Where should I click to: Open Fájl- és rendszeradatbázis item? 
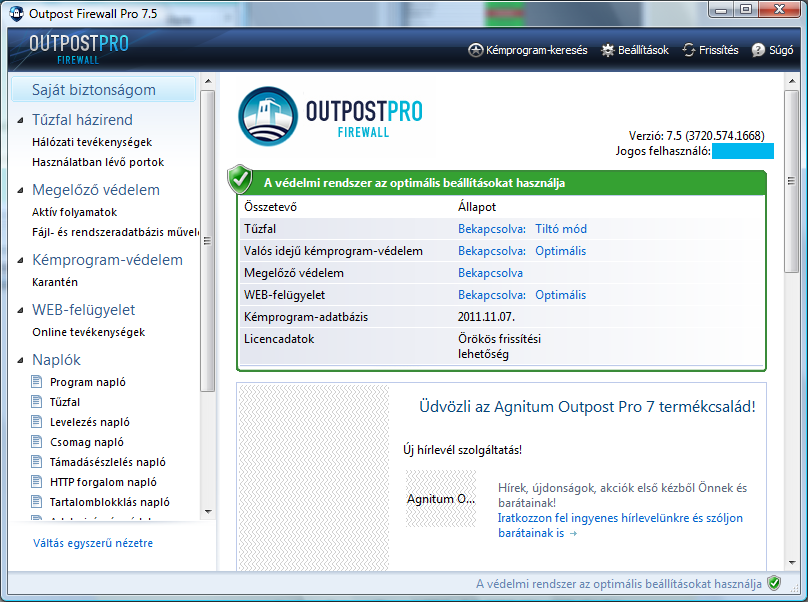tap(115, 232)
